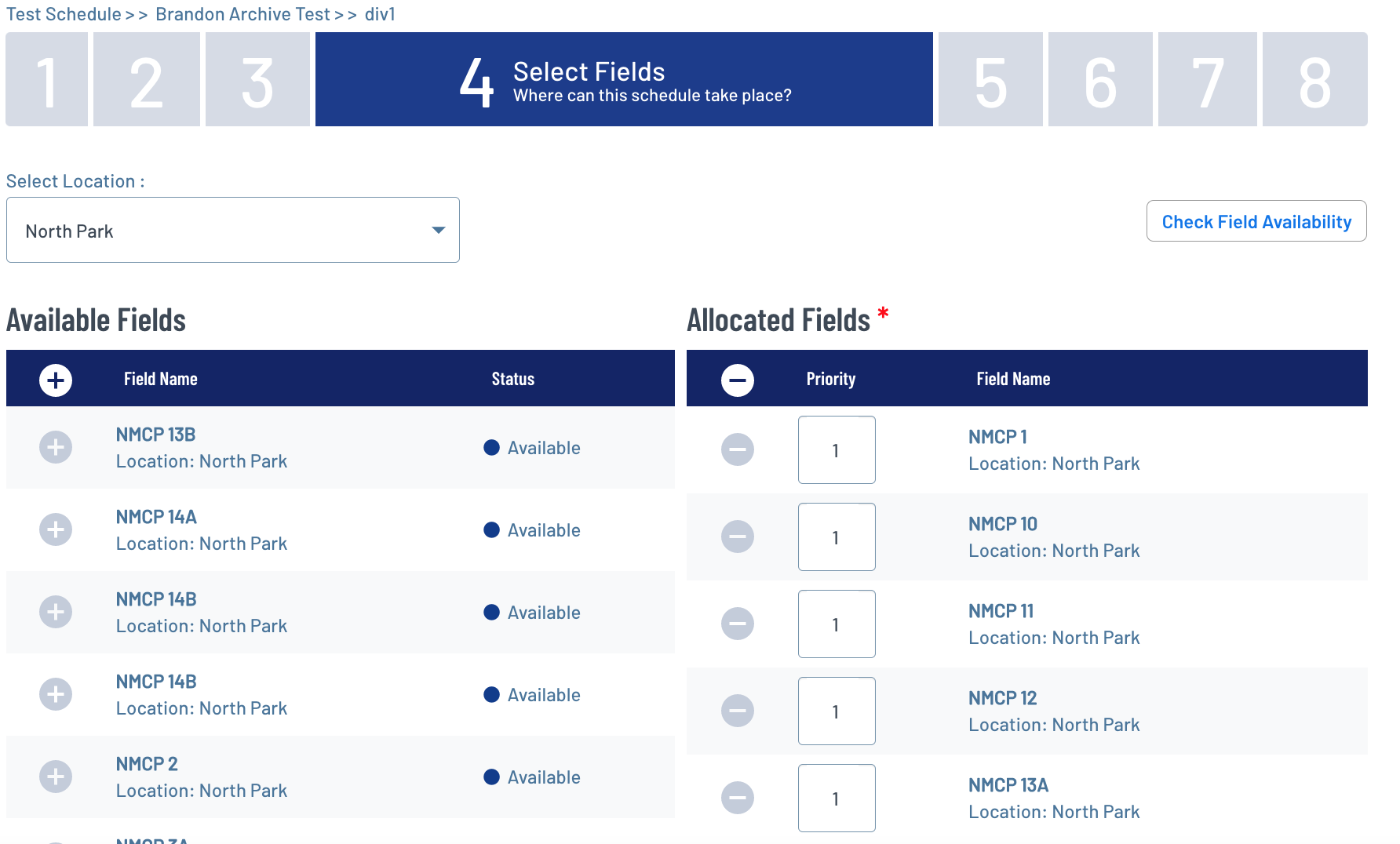
Task: Click add-all plus icon in Available Fields header
Action: 56,380
